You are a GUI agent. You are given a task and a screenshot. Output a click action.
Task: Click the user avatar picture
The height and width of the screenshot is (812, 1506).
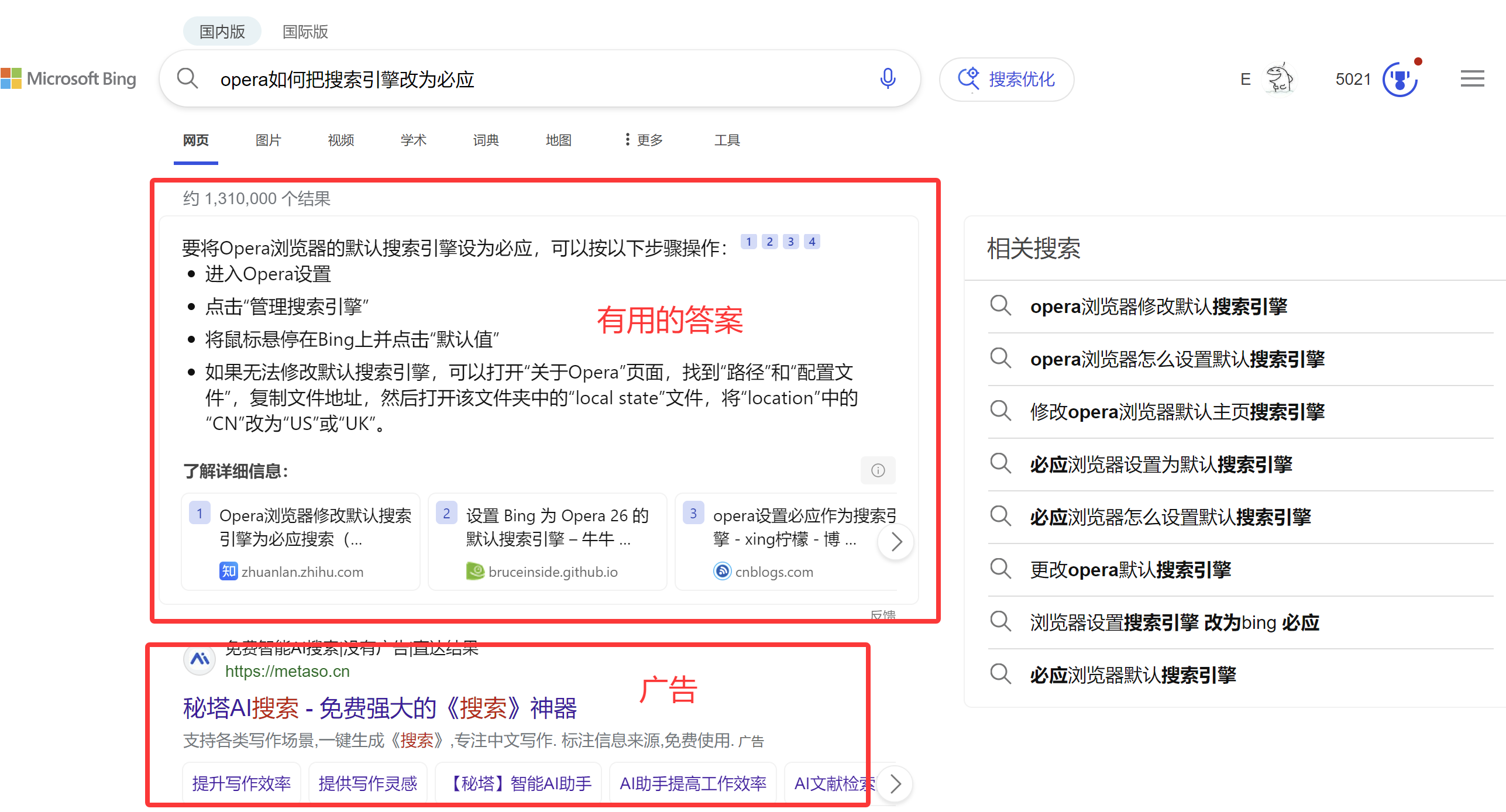[1279, 78]
